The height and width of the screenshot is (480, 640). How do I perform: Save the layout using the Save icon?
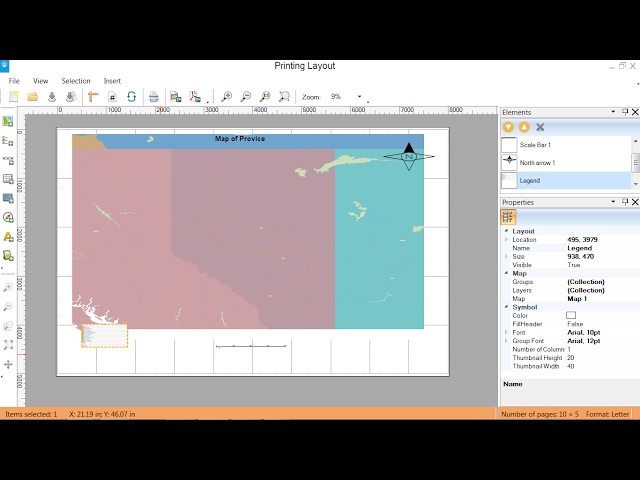(x=52, y=97)
